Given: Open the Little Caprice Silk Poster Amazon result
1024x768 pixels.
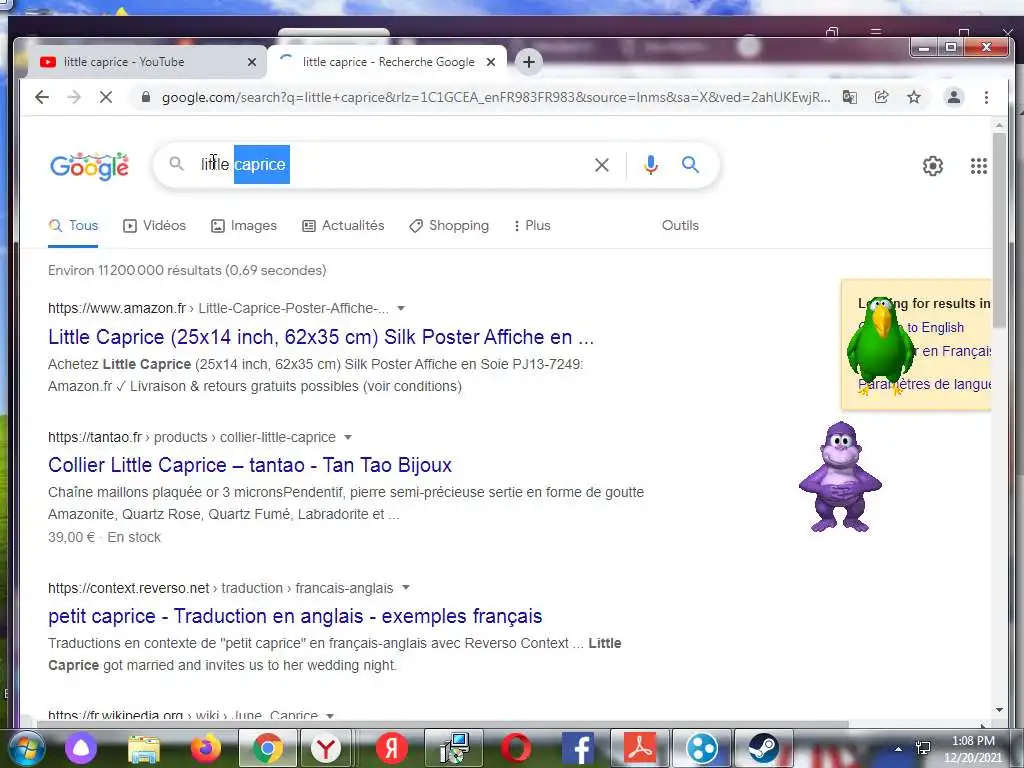Looking at the screenshot, I should click(x=321, y=337).
